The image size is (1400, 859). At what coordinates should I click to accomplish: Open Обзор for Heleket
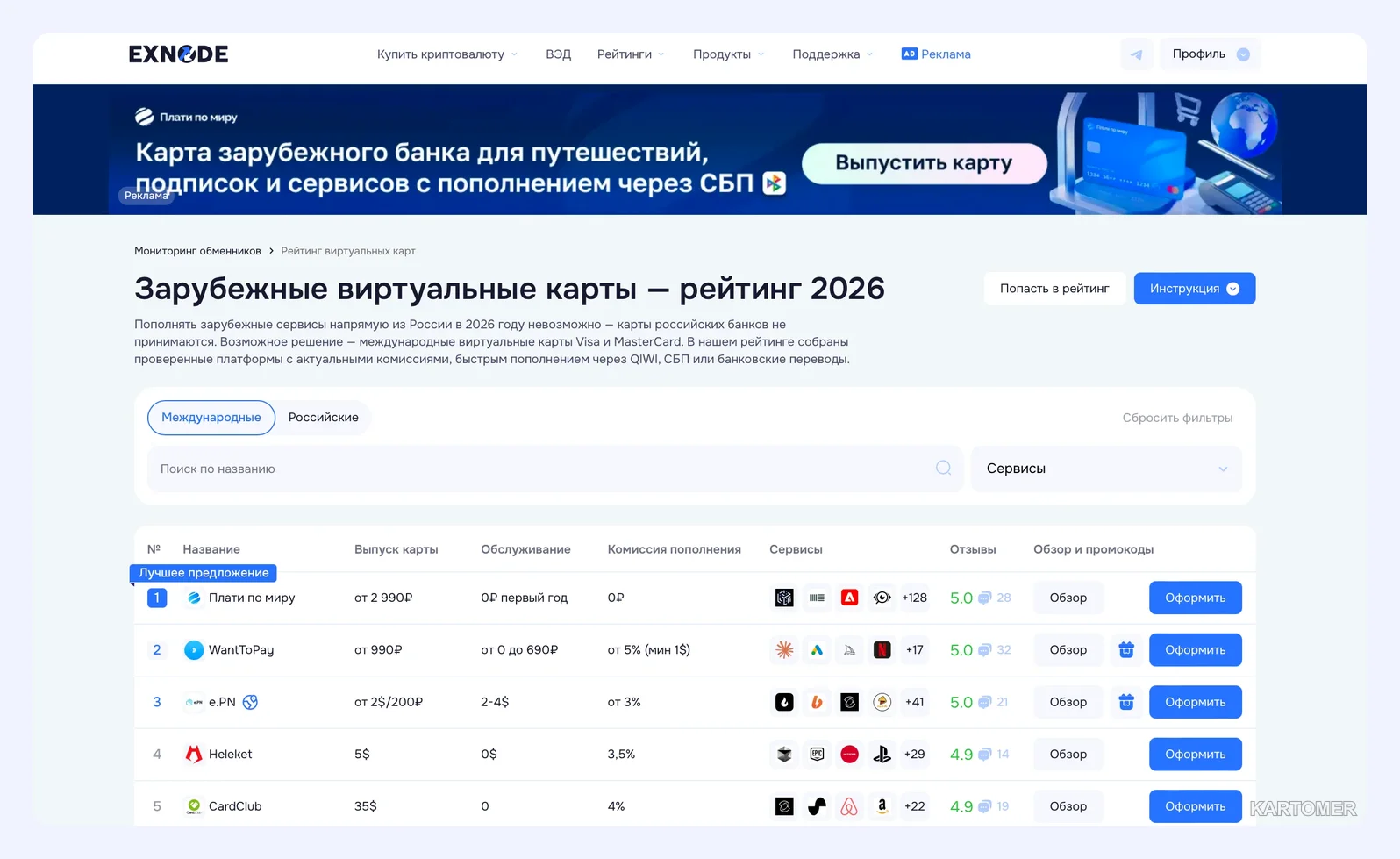click(1068, 755)
